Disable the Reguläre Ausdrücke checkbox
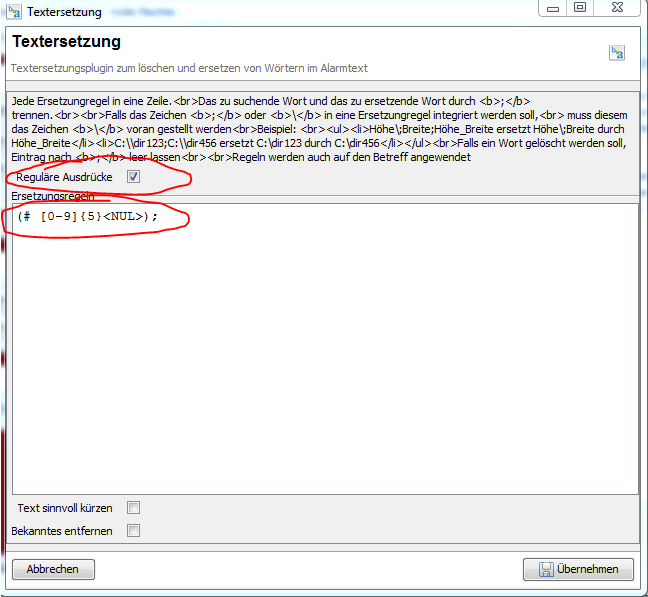Image resolution: width=648 pixels, height=597 pixels. (134, 177)
